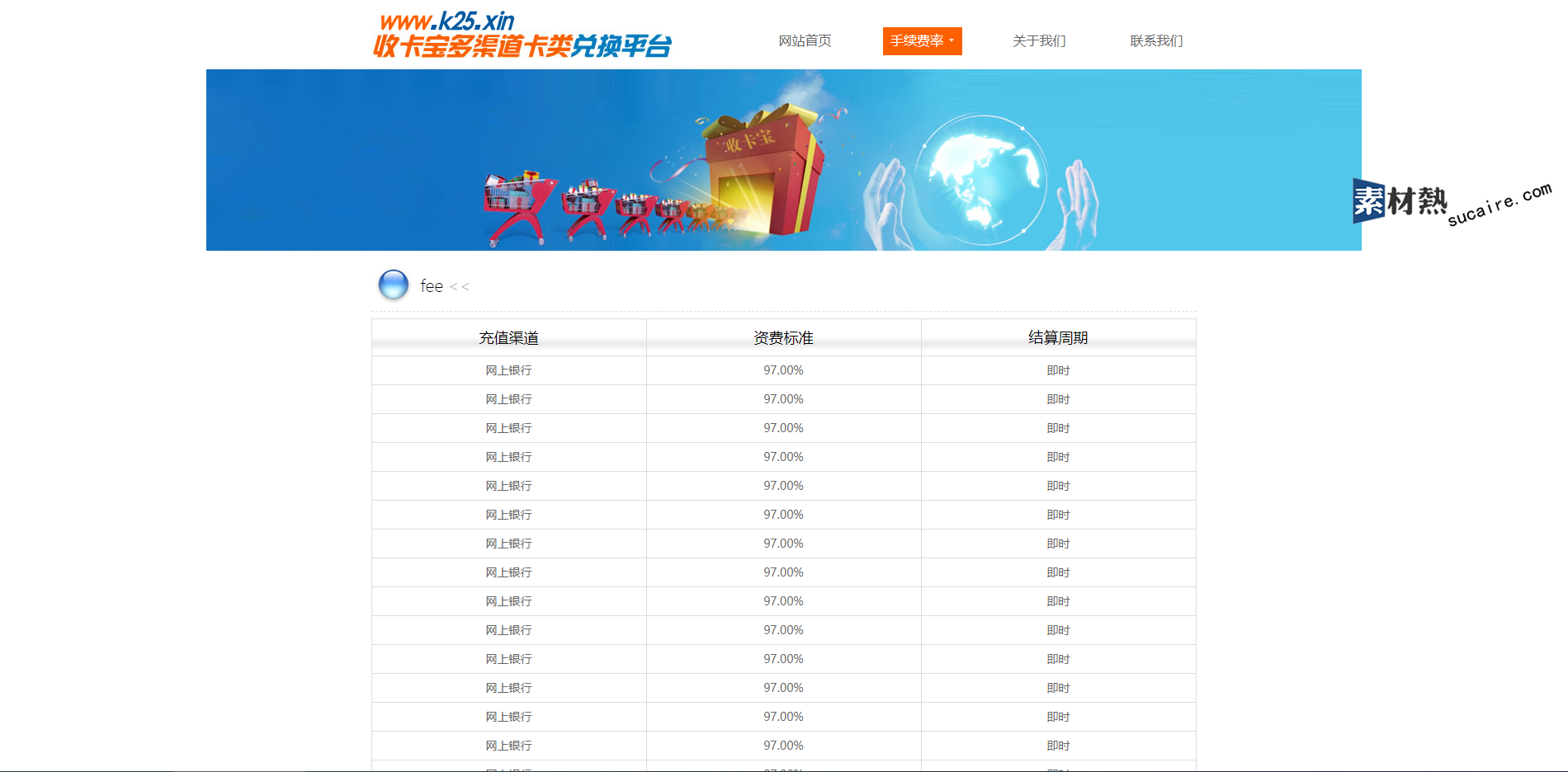This screenshot has width=1568, height=772.
Task: Open the orange 手续费率 menu item
Action: (922, 41)
